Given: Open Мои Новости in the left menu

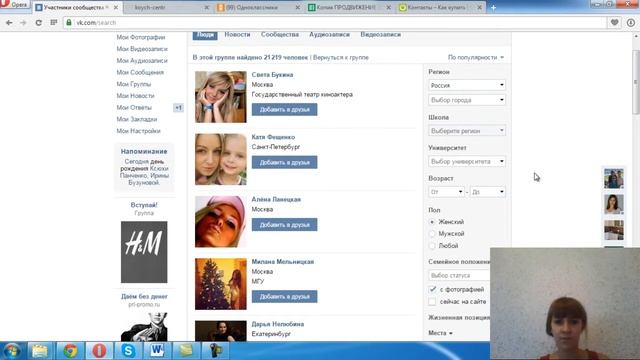Looking at the screenshot, I should coord(136,96).
